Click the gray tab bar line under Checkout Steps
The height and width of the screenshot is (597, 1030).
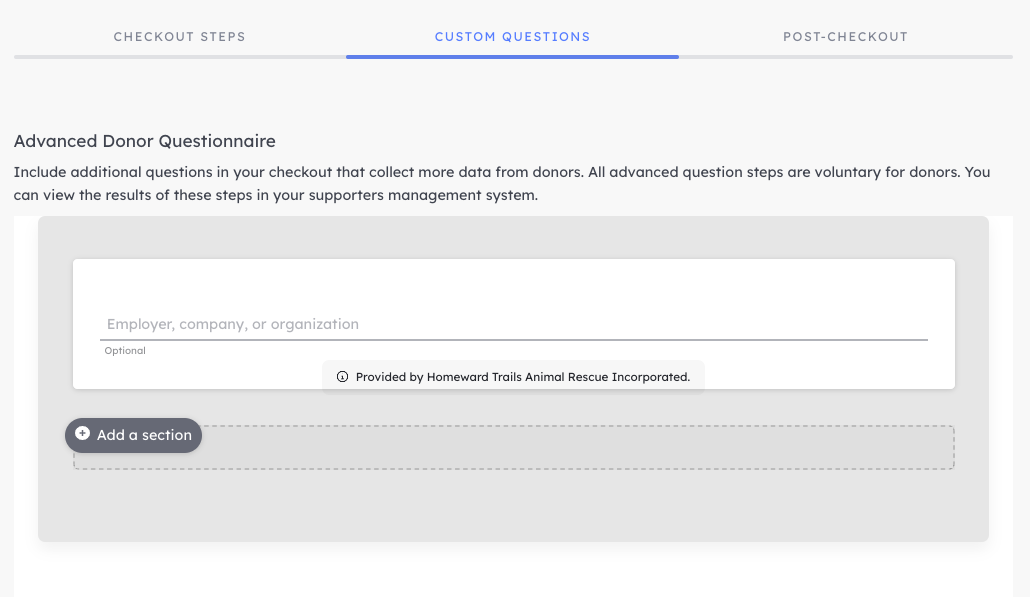tap(180, 57)
